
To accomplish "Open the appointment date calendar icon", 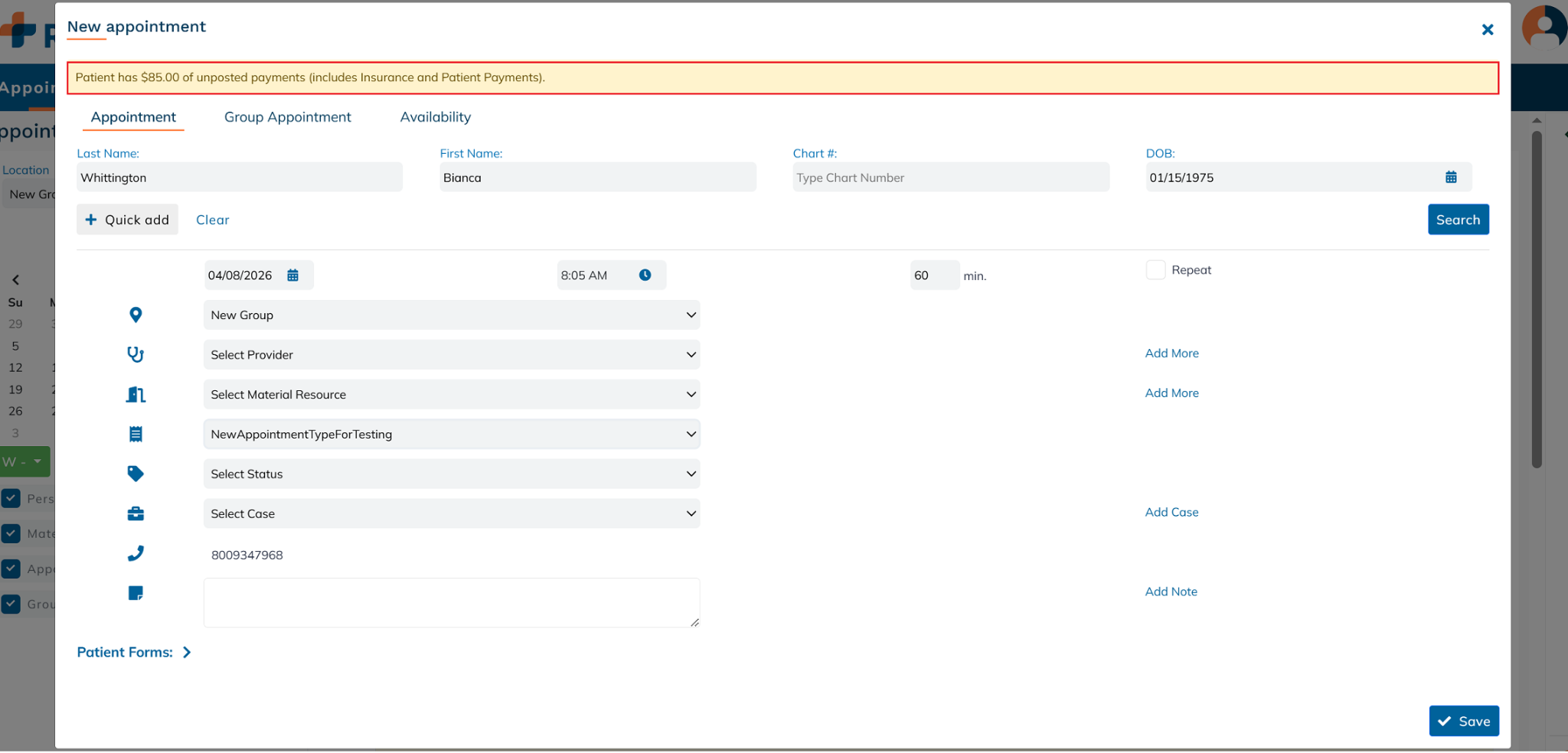I will [292, 275].
